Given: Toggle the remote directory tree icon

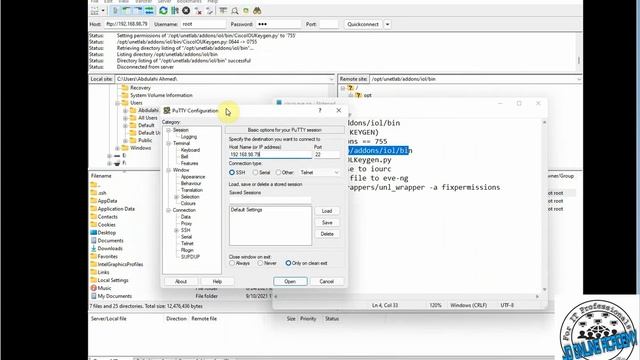Looking at the screenshot, I should [x=138, y=11].
